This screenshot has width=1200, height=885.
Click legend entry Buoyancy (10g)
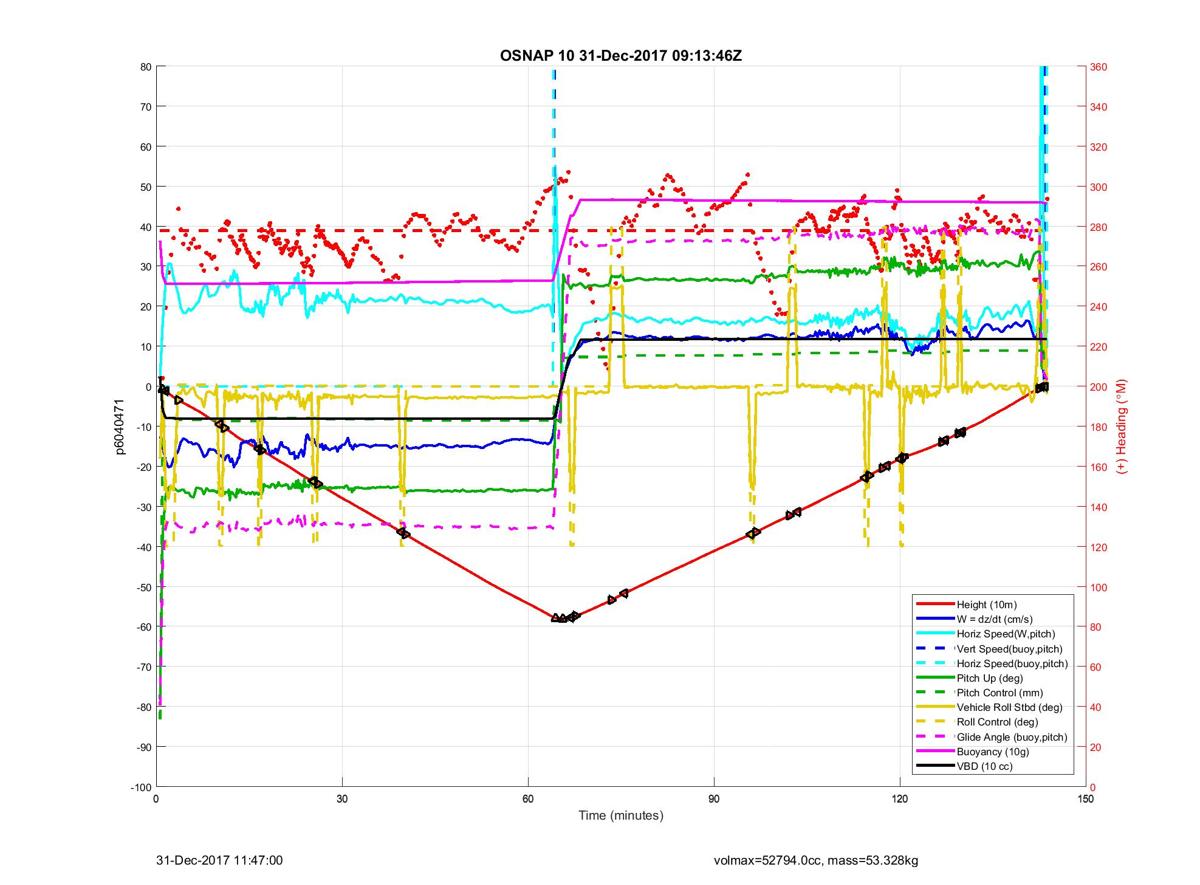click(993, 751)
